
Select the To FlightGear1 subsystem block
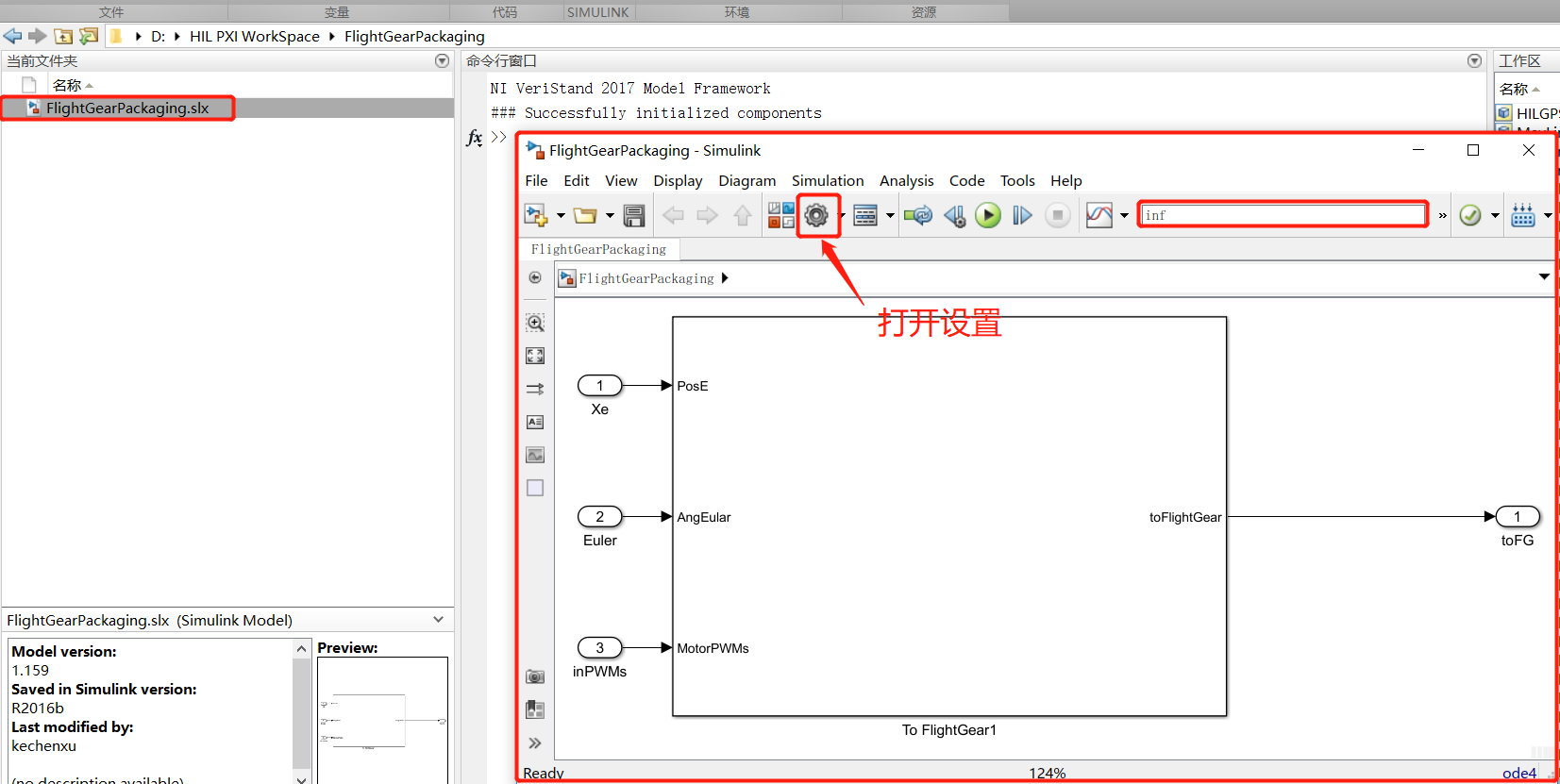[x=948, y=516]
